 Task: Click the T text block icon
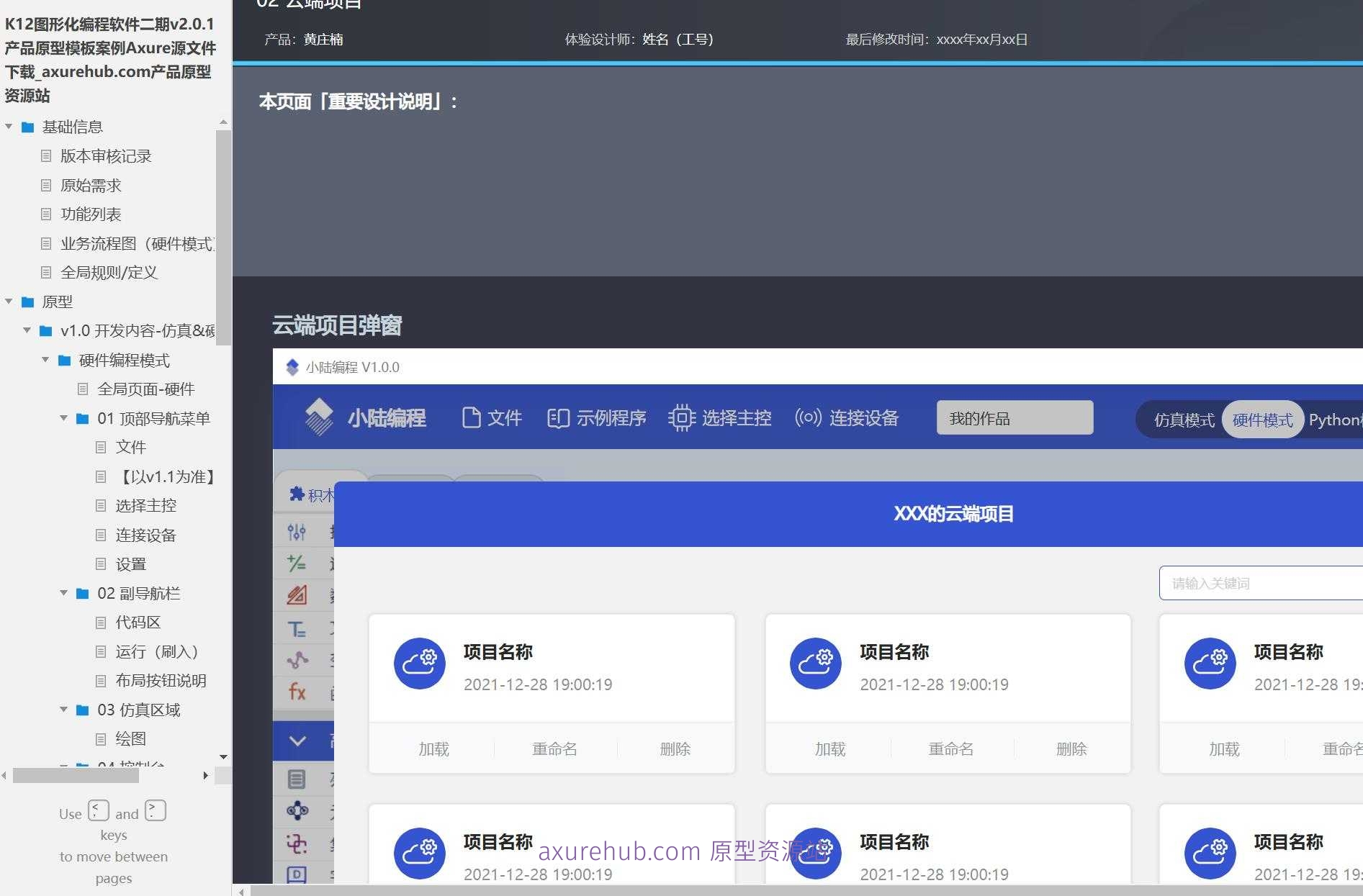[297, 628]
